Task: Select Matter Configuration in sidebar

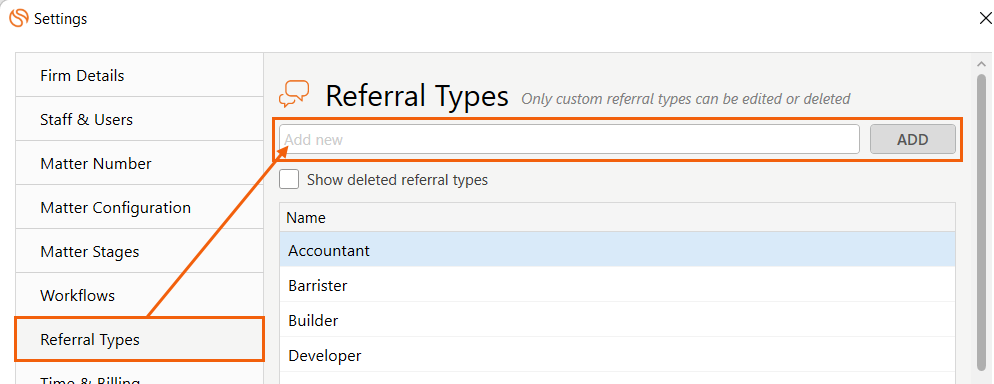Action: tap(139, 207)
